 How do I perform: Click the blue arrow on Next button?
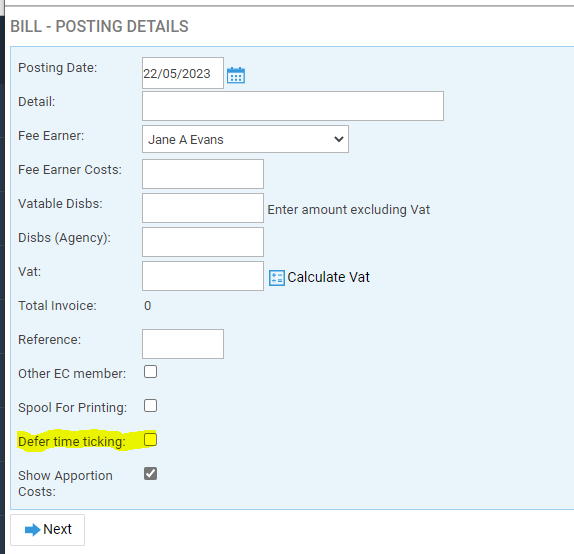[x=32, y=529]
